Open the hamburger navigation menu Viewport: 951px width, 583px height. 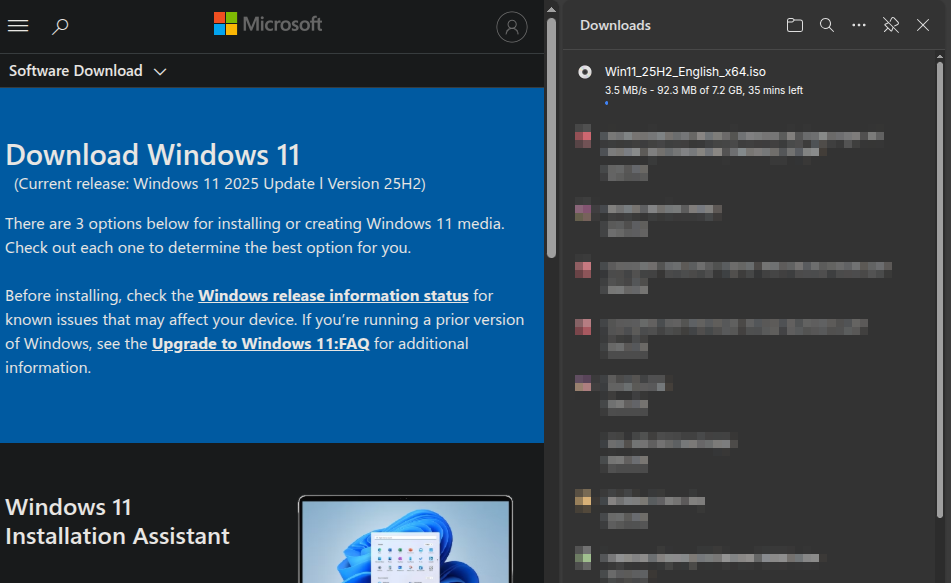click(x=18, y=26)
